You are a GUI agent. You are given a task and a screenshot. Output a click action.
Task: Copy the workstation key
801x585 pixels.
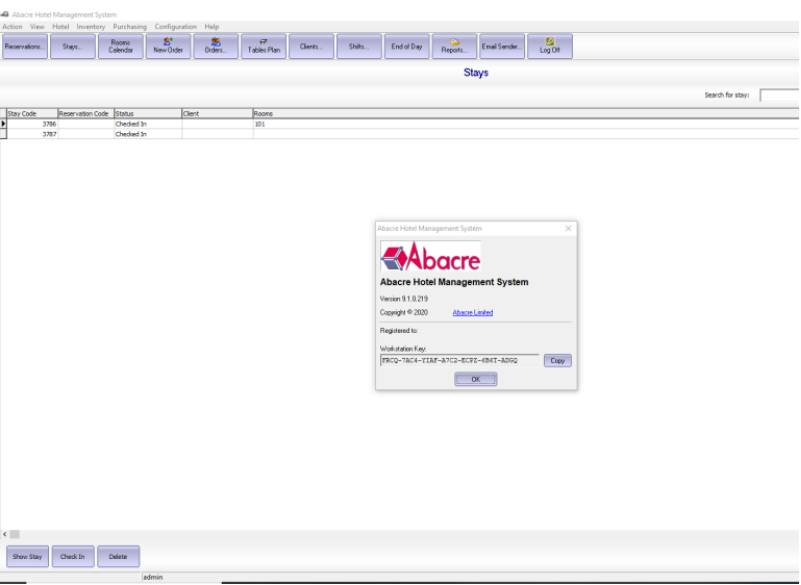point(558,360)
